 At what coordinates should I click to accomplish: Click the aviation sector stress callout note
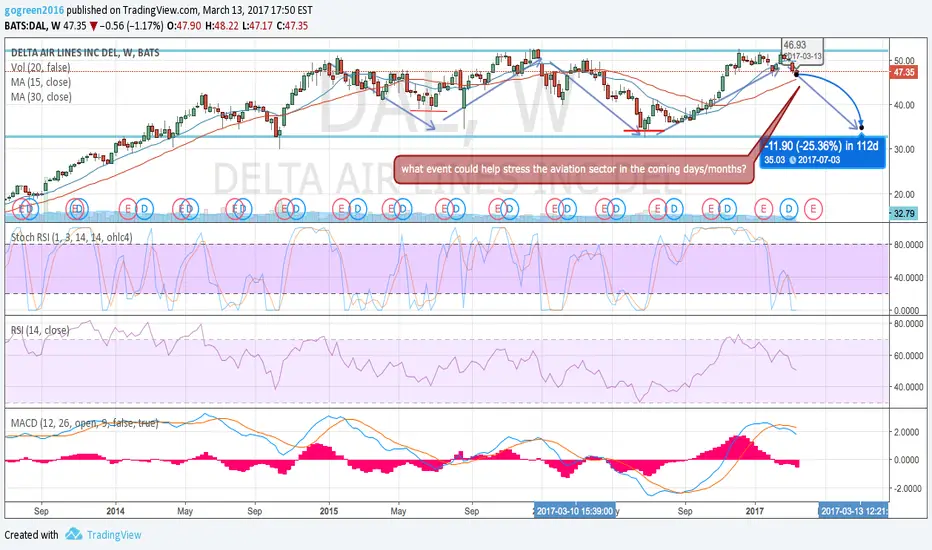coord(574,169)
